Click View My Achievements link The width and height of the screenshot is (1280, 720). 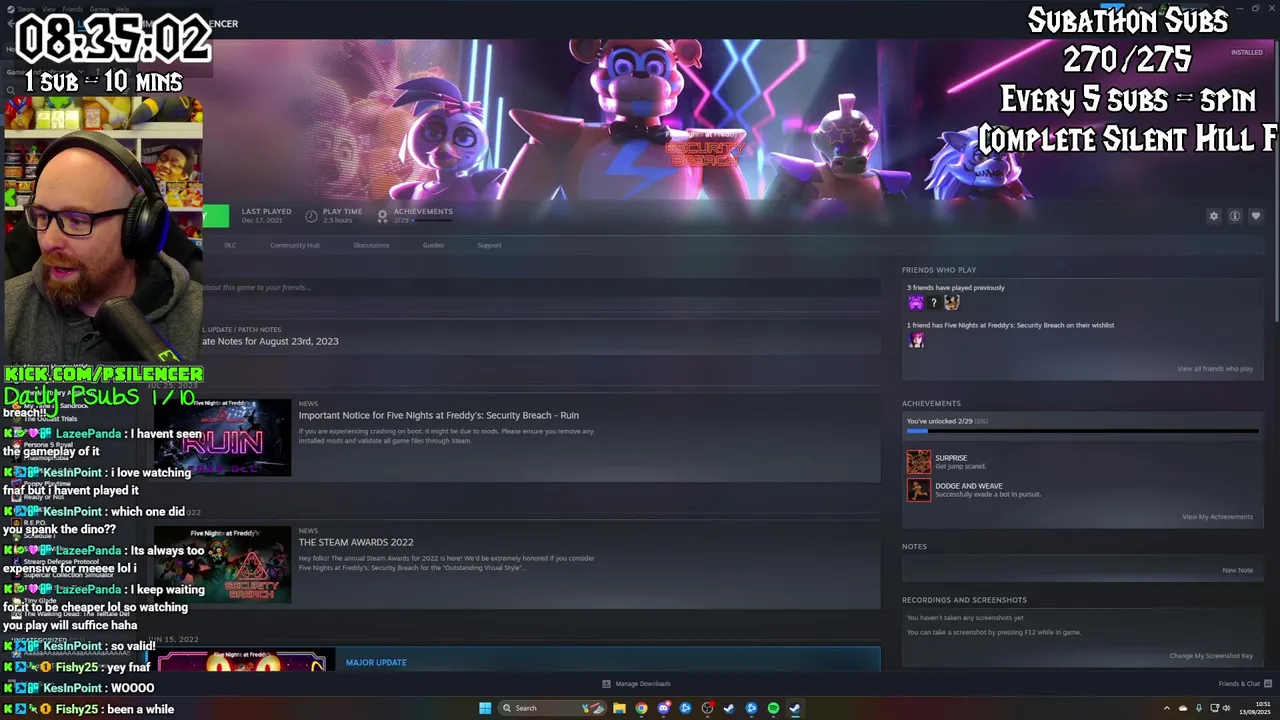1217,517
